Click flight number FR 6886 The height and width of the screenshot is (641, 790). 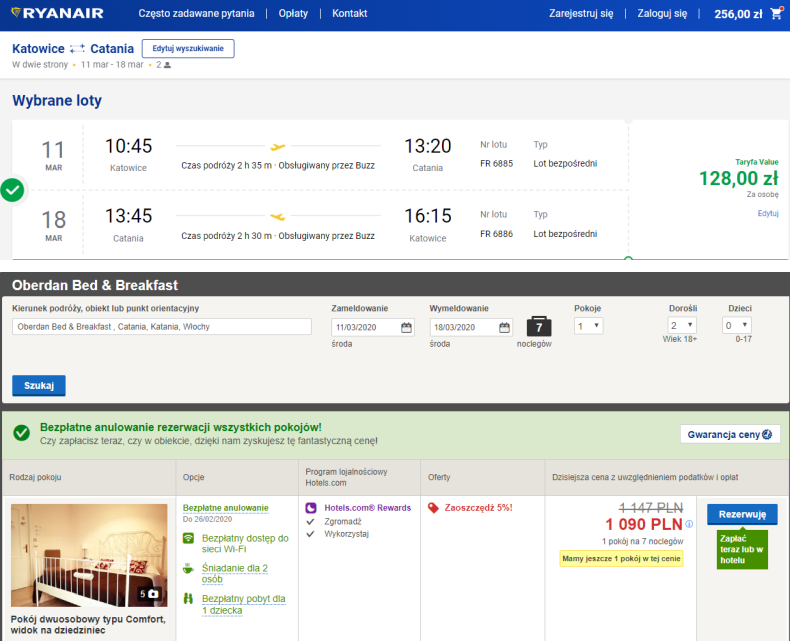click(x=496, y=234)
